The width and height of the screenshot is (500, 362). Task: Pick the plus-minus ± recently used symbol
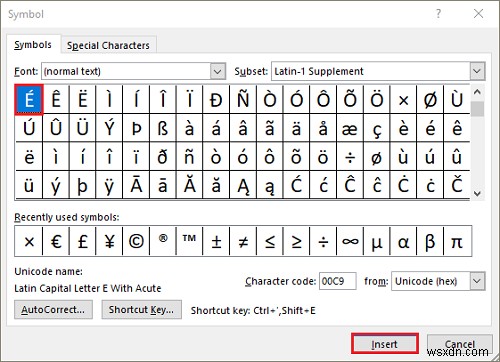[x=216, y=241]
